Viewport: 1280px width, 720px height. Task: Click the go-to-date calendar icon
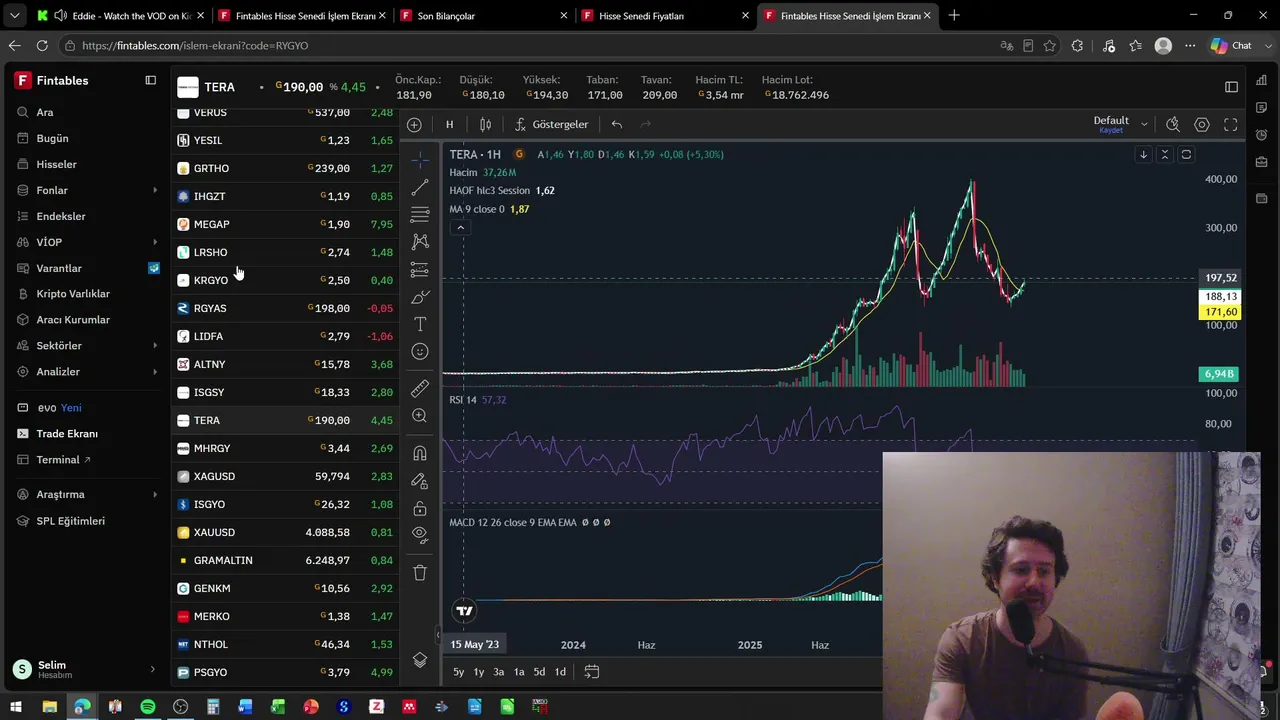pyautogui.click(x=592, y=671)
